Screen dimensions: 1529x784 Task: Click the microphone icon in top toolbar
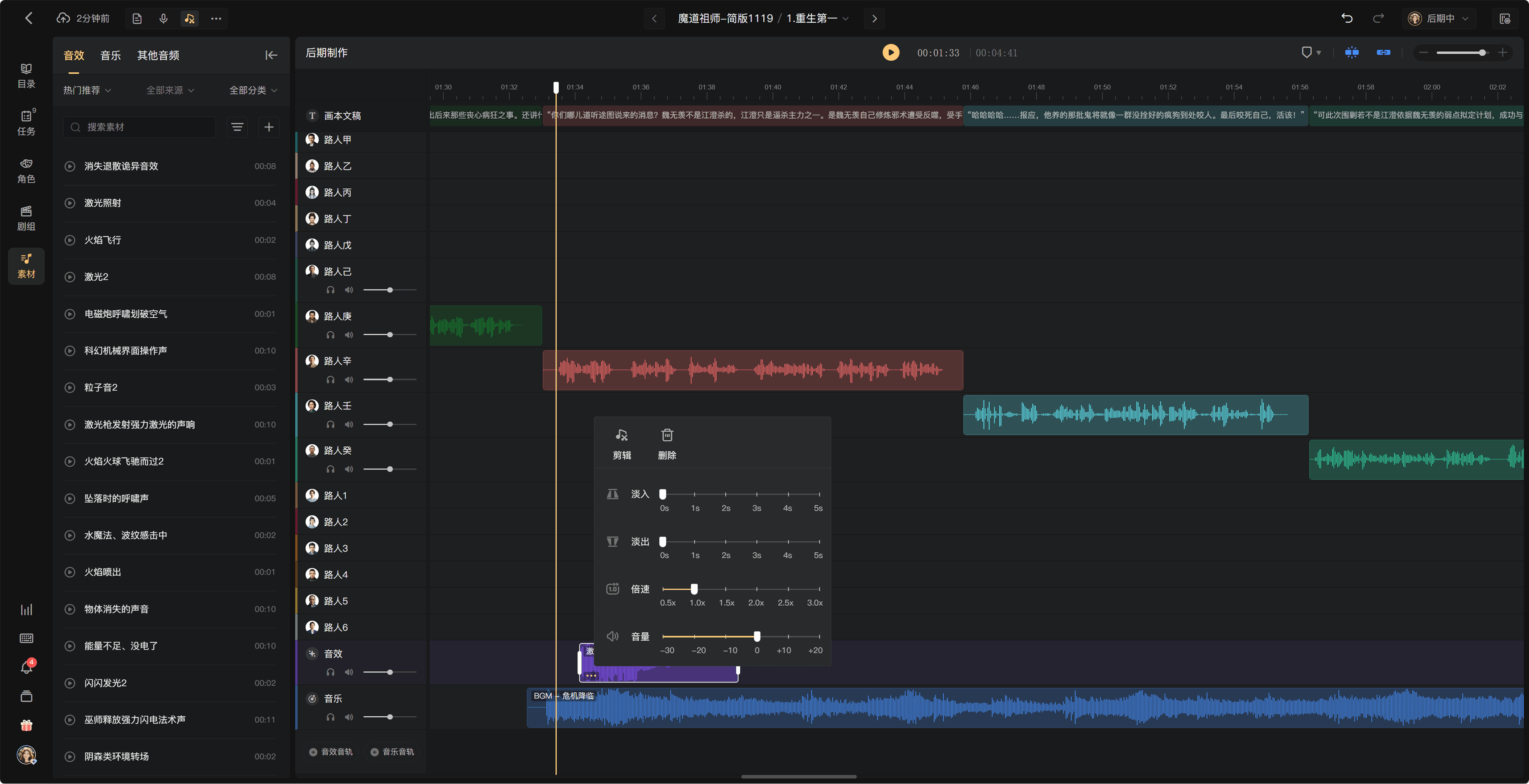coord(163,18)
